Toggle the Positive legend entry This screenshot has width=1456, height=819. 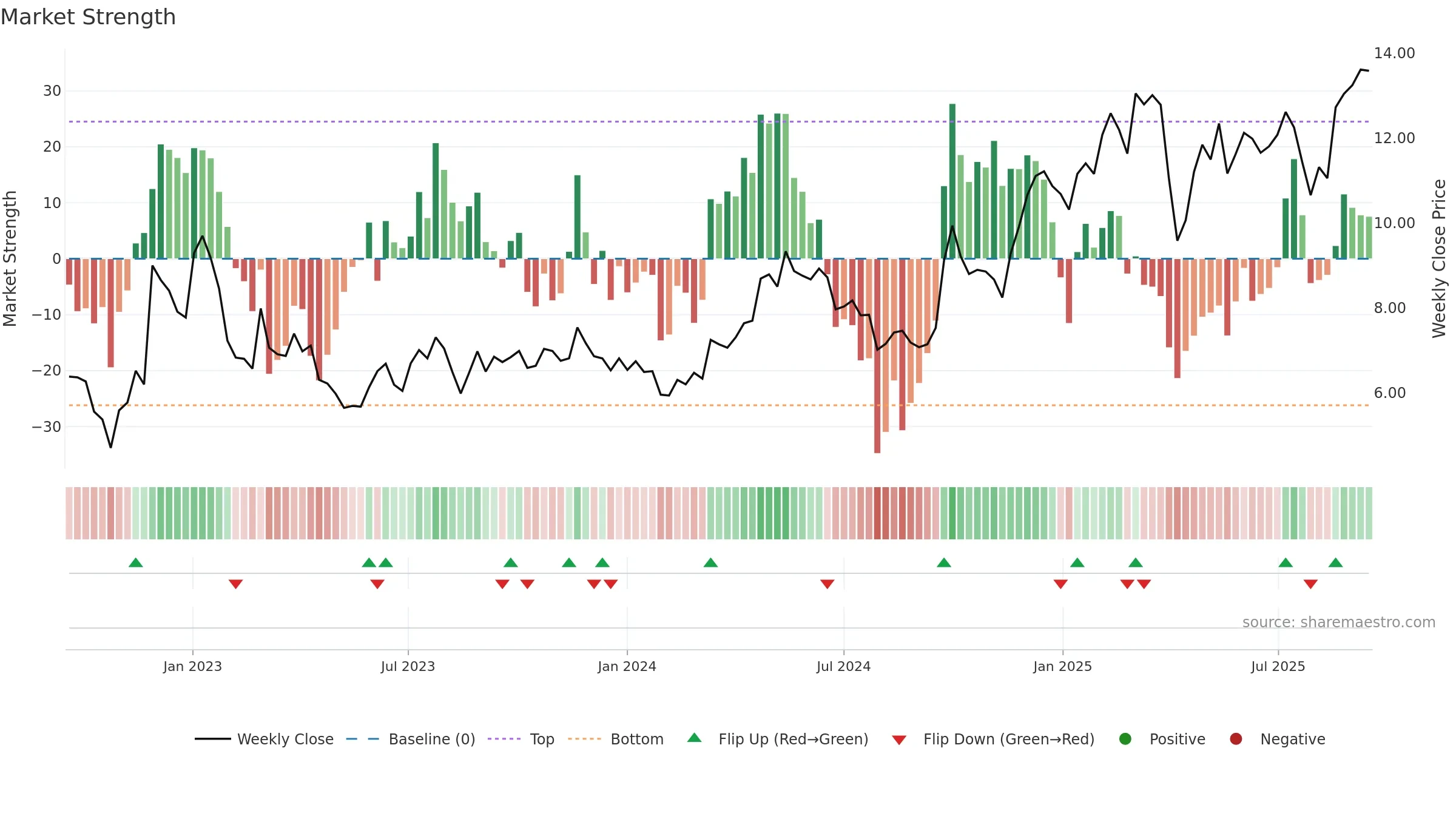[x=1162, y=739]
